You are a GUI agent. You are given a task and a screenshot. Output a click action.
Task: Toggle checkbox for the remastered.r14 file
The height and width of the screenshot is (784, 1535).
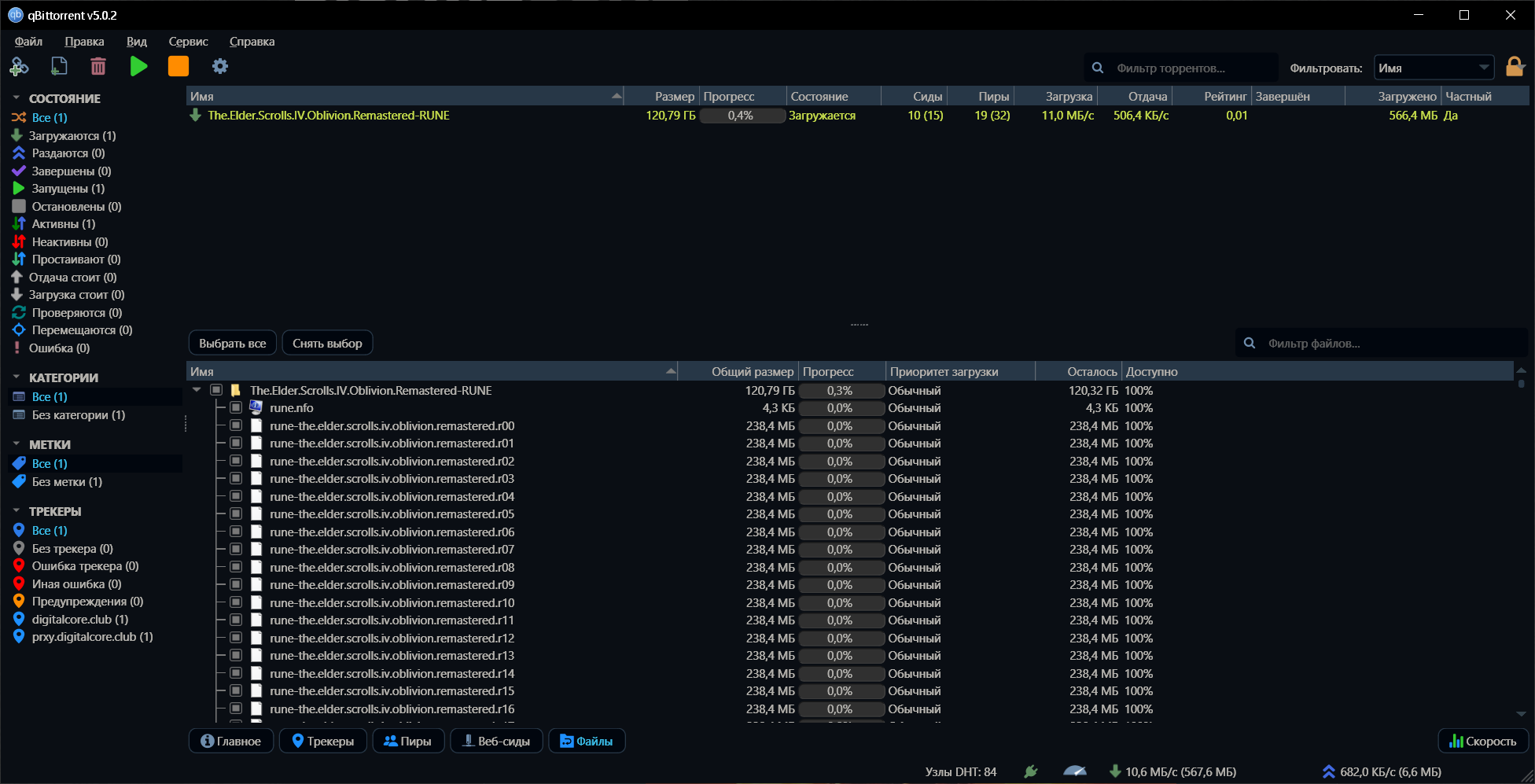235,673
